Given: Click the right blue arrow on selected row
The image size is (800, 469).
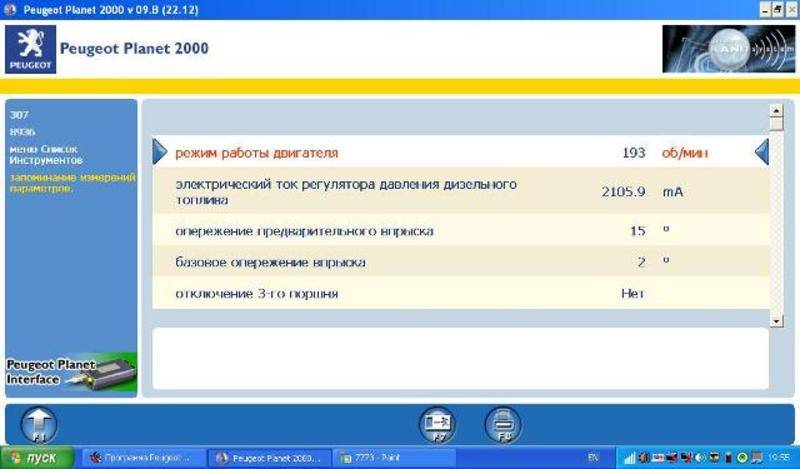Looking at the screenshot, I should tap(761, 152).
